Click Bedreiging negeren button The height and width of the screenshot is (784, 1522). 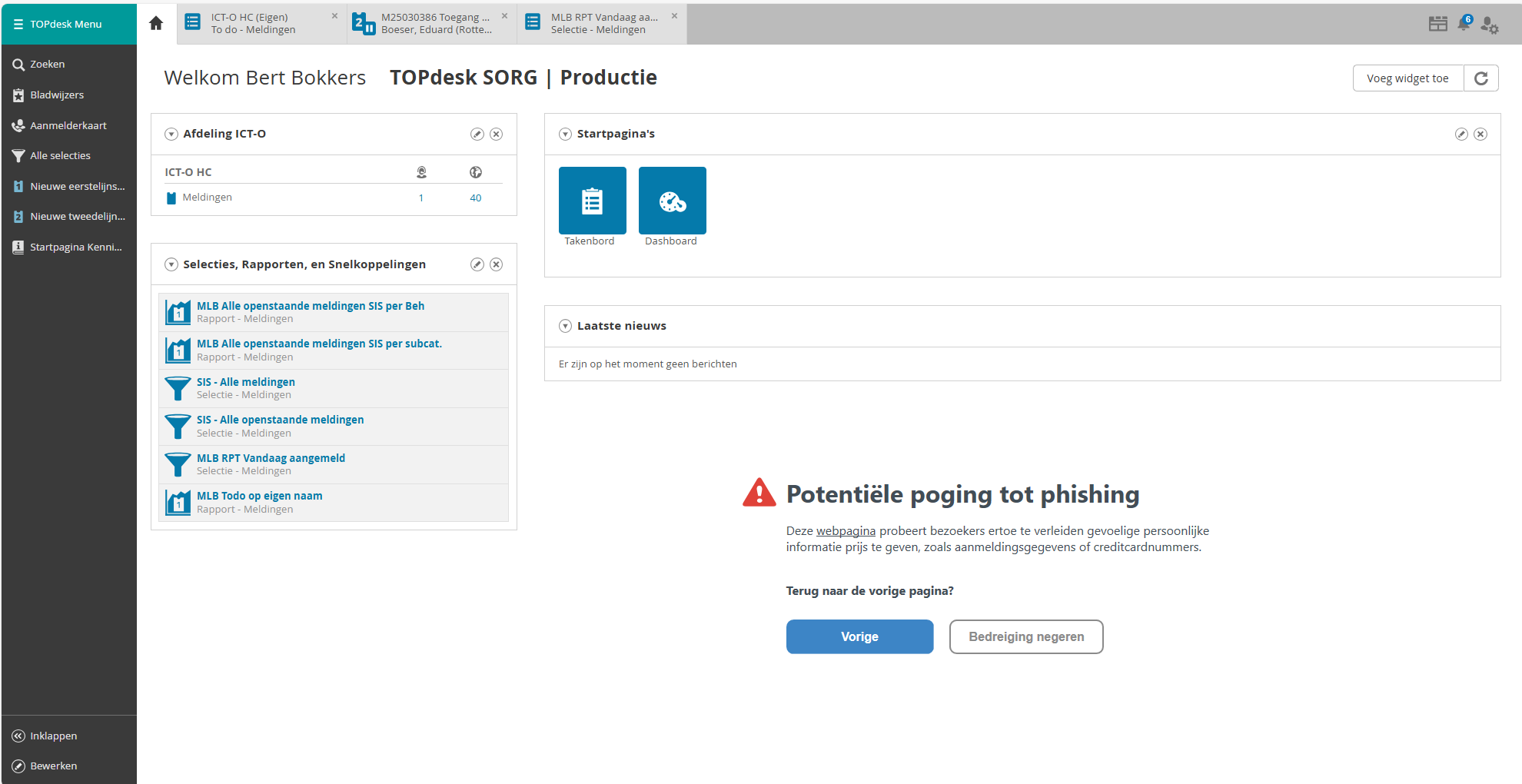click(1026, 636)
